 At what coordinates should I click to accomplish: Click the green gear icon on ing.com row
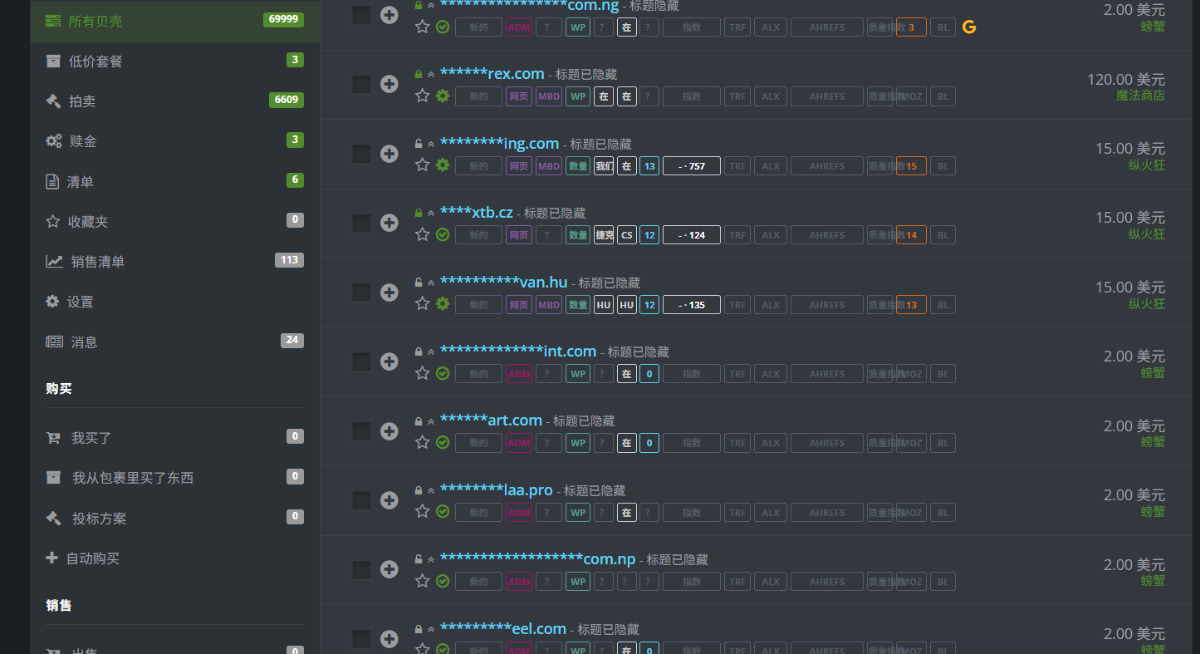pos(443,165)
